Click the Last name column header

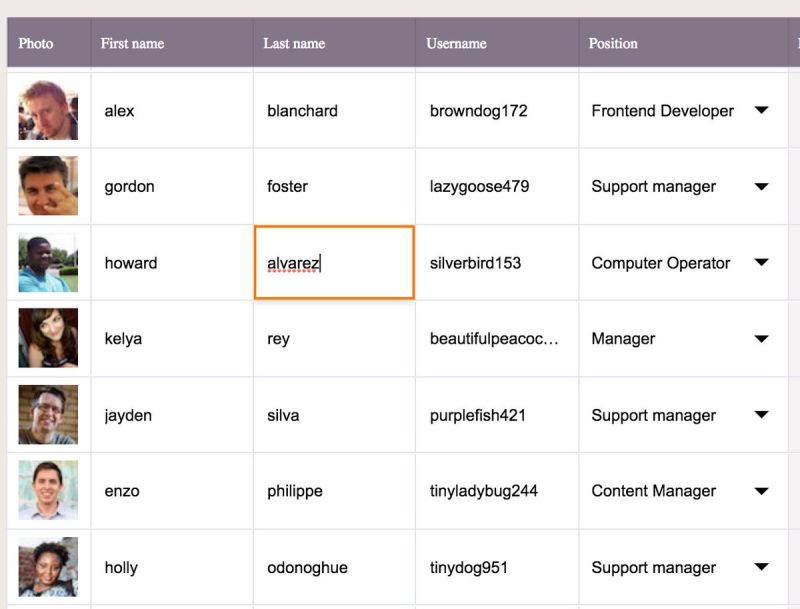coord(292,43)
